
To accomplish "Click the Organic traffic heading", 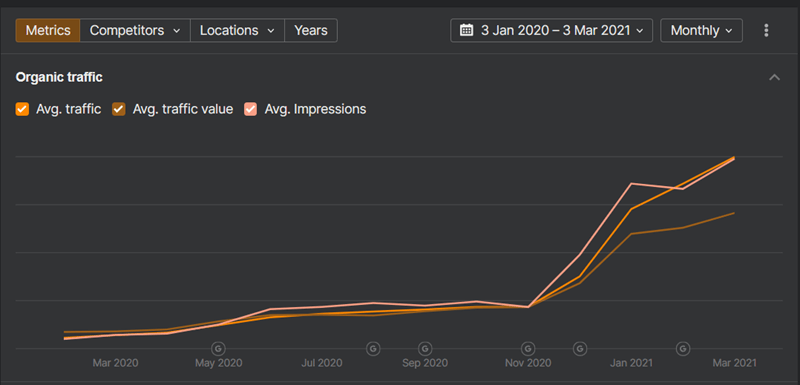I will (59, 78).
